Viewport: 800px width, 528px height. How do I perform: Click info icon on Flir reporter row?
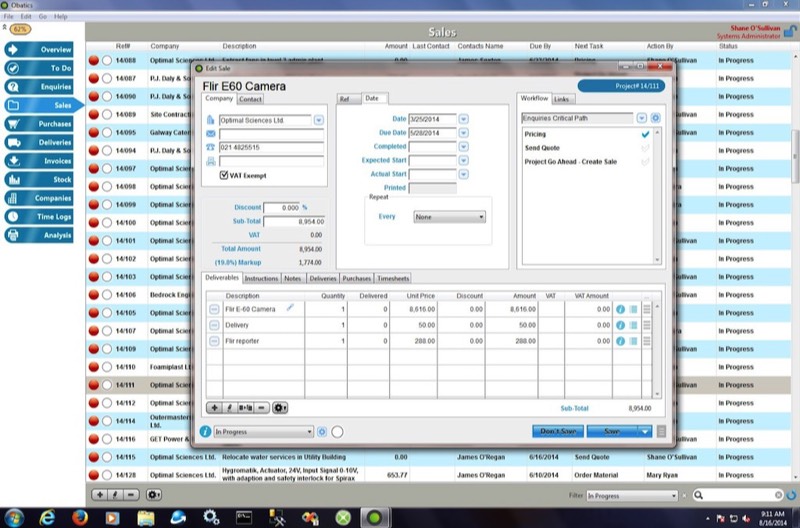(x=620, y=341)
